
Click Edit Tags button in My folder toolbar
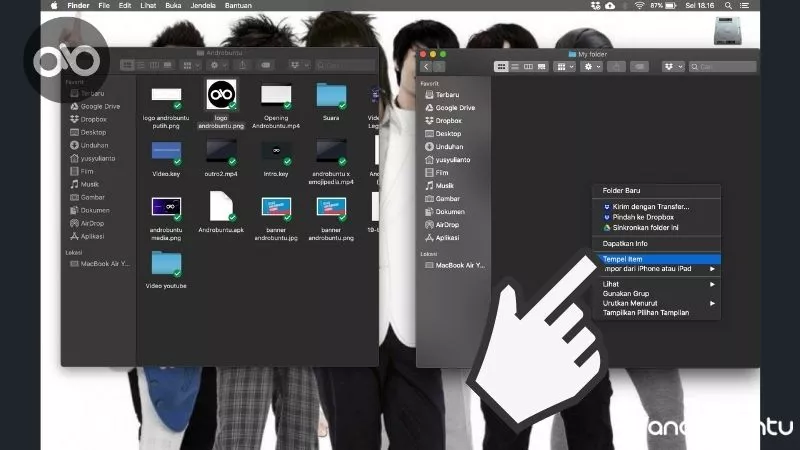639,67
